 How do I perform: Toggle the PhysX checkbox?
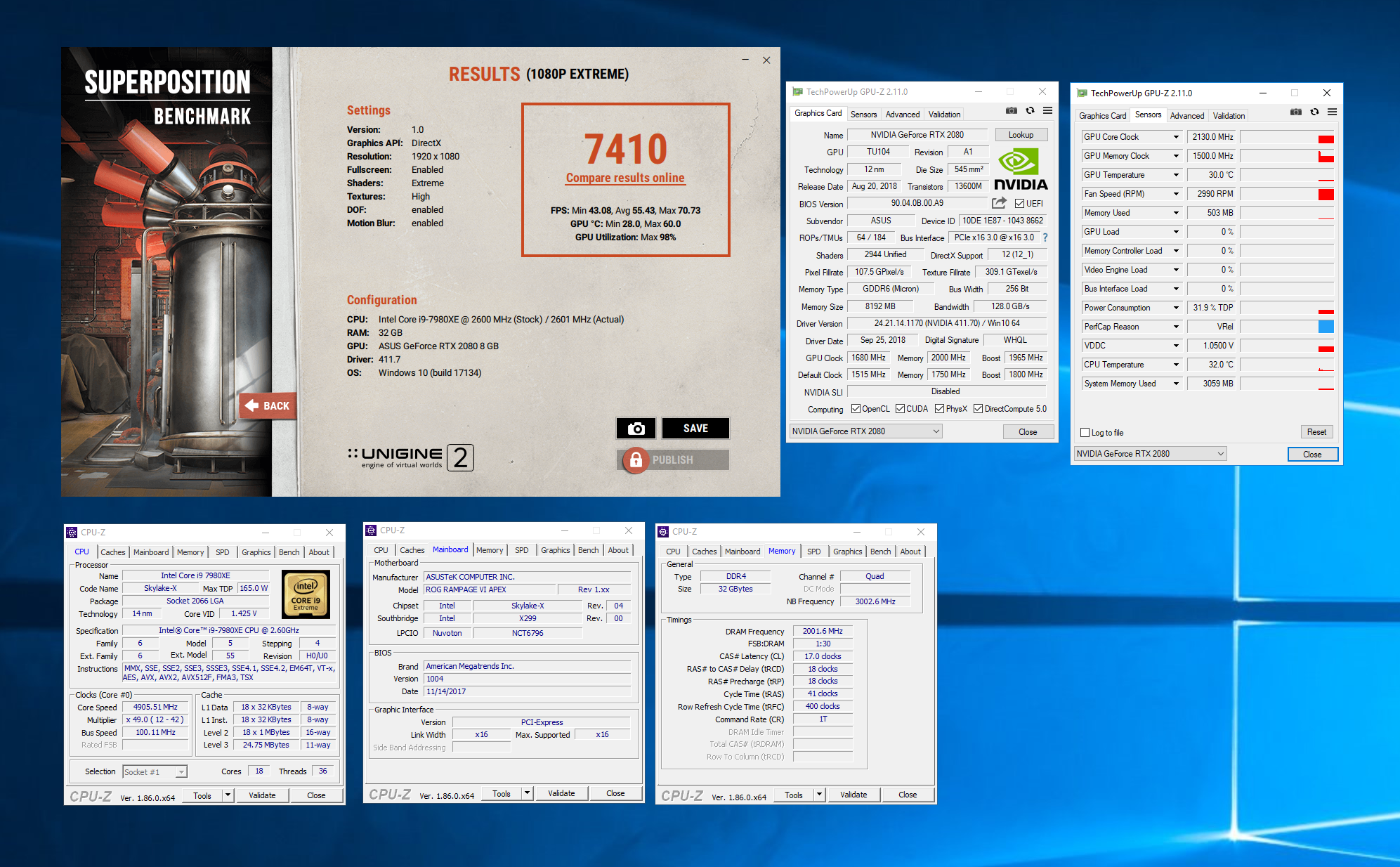pos(939,409)
